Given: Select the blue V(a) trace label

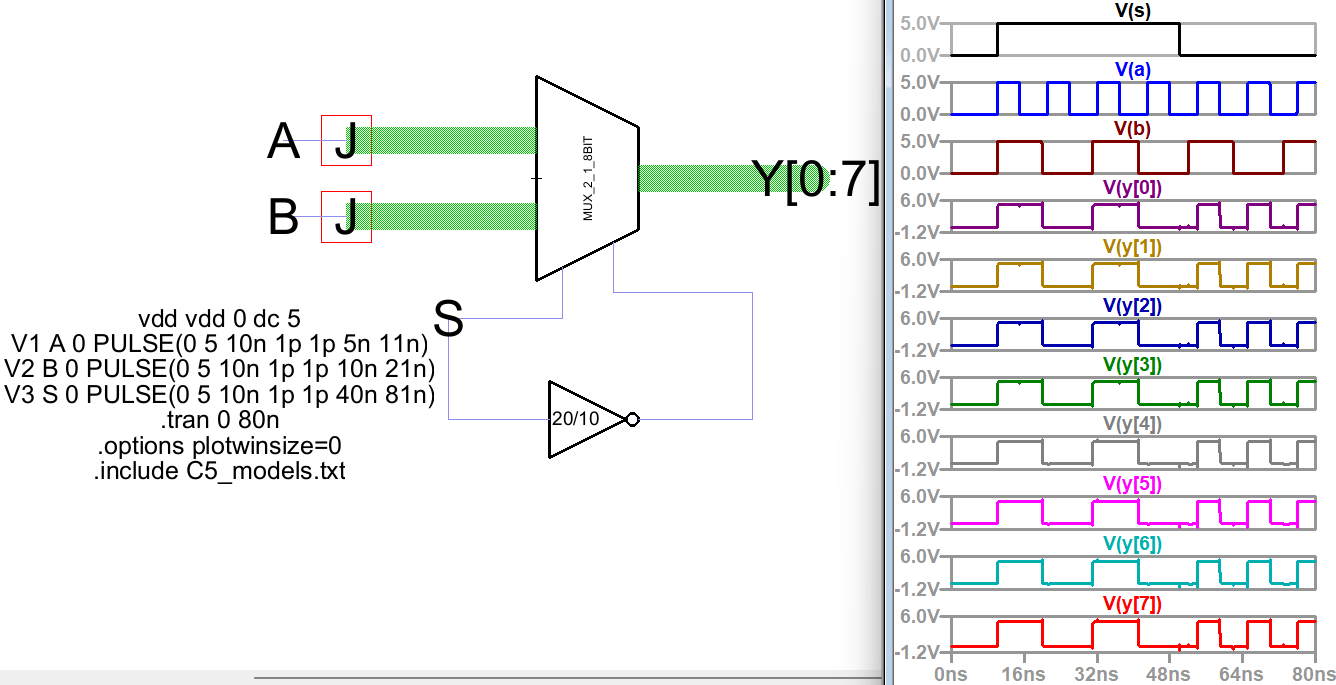Looking at the screenshot, I should pos(1132,69).
